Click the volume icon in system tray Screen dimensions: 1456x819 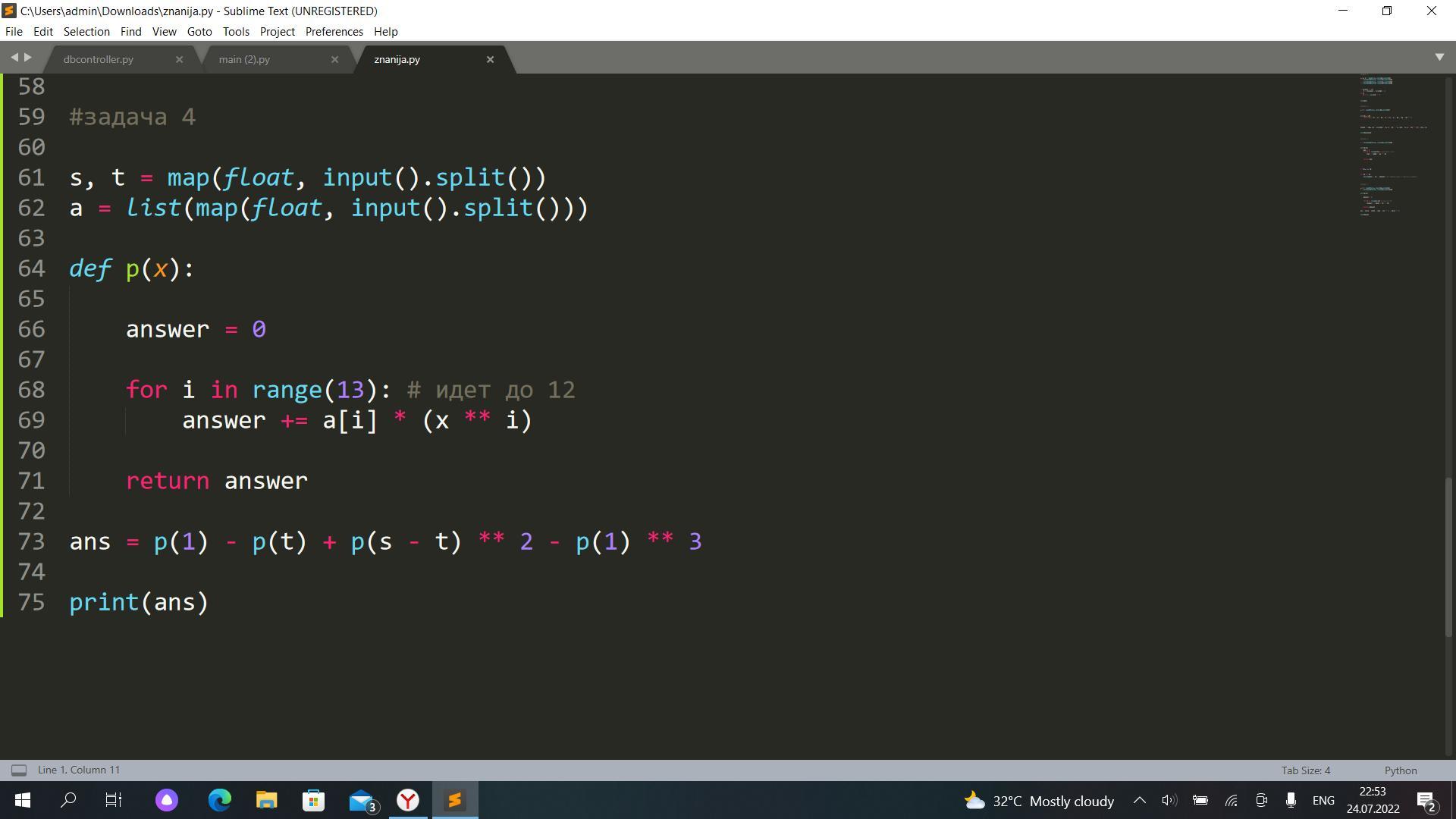point(1169,801)
